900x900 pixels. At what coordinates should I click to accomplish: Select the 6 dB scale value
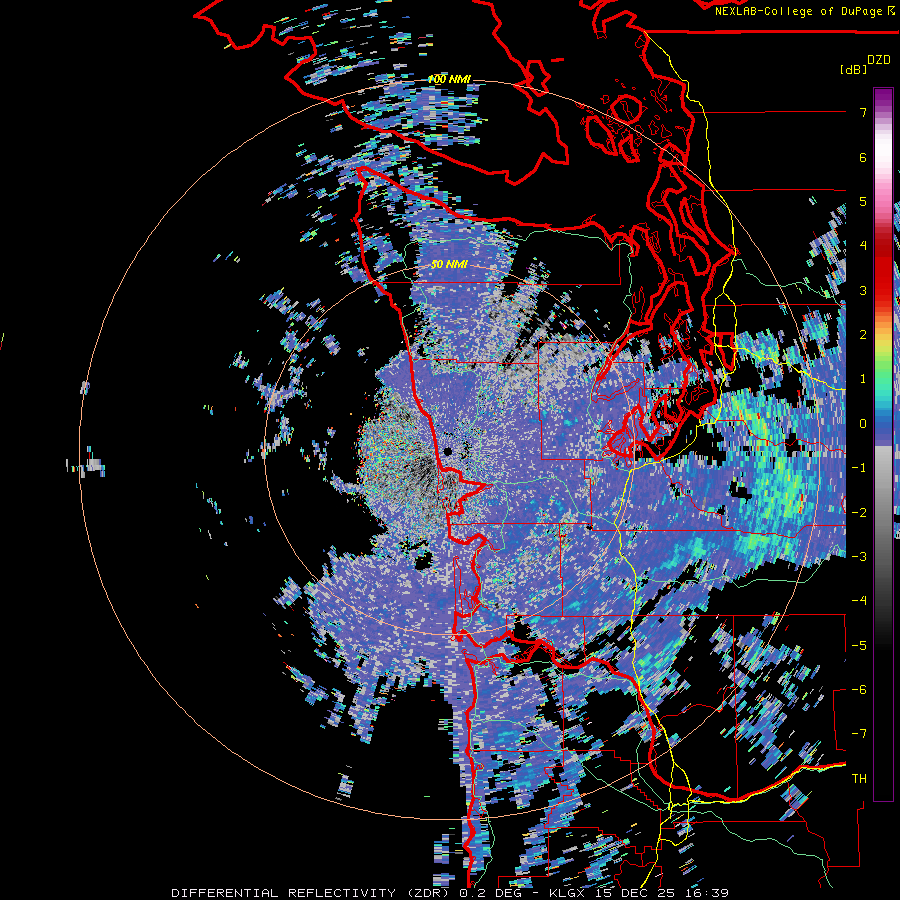pyautogui.click(x=863, y=157)
